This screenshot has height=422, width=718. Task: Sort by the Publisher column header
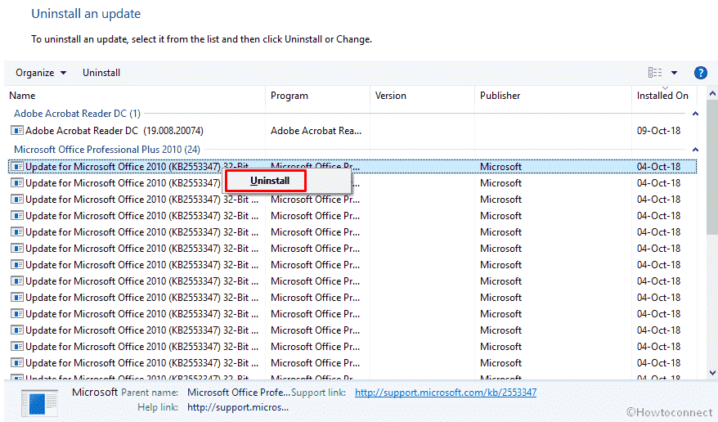tap(500, 96)
